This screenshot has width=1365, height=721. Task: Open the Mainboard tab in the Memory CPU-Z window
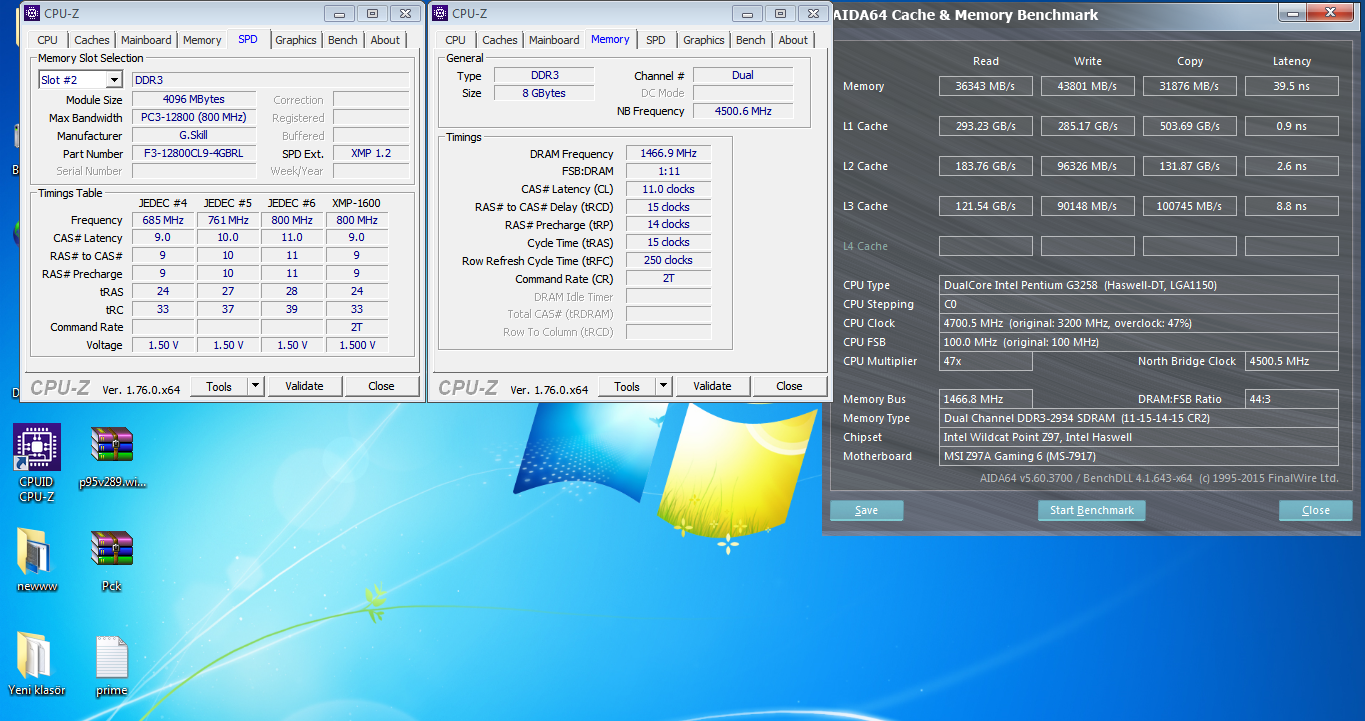click(554, 40)
